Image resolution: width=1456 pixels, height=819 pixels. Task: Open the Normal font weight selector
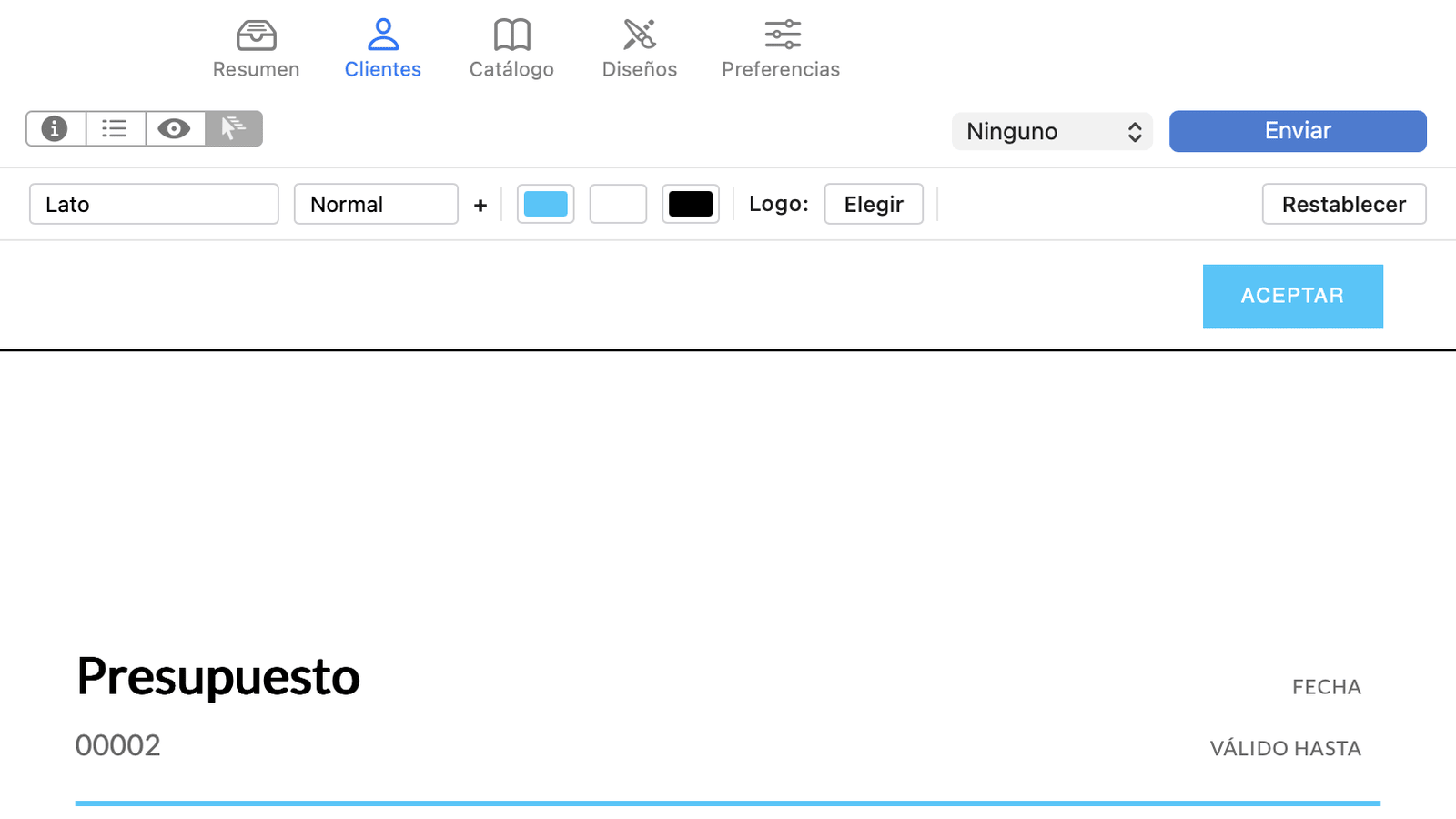click(x=375, y=205)
